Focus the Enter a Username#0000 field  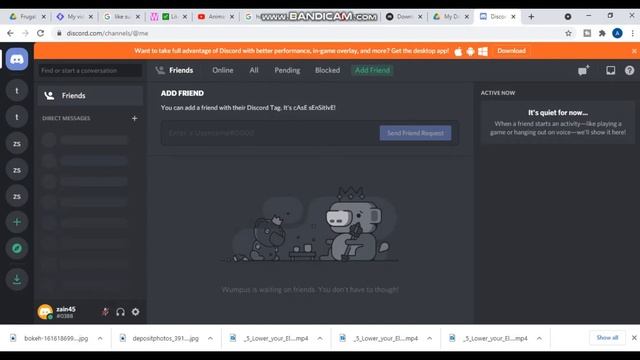coord(270,133)
